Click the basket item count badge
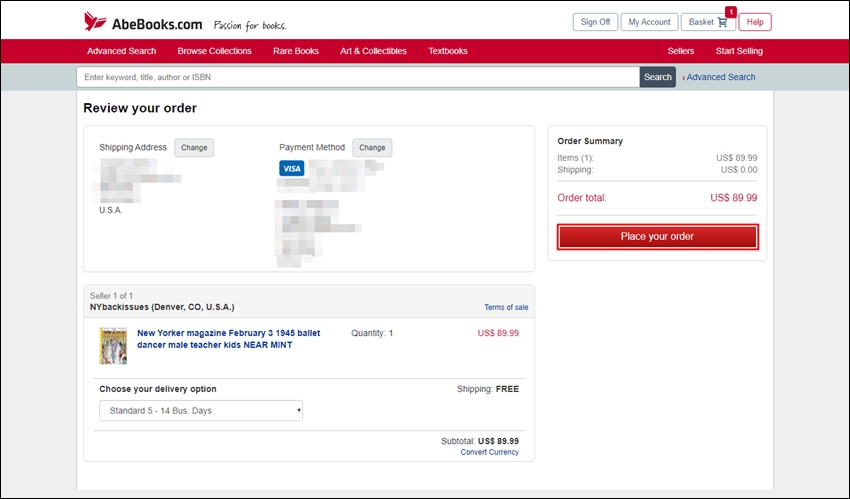This screenshot has width=850, height=499. [x=730, y=12]
